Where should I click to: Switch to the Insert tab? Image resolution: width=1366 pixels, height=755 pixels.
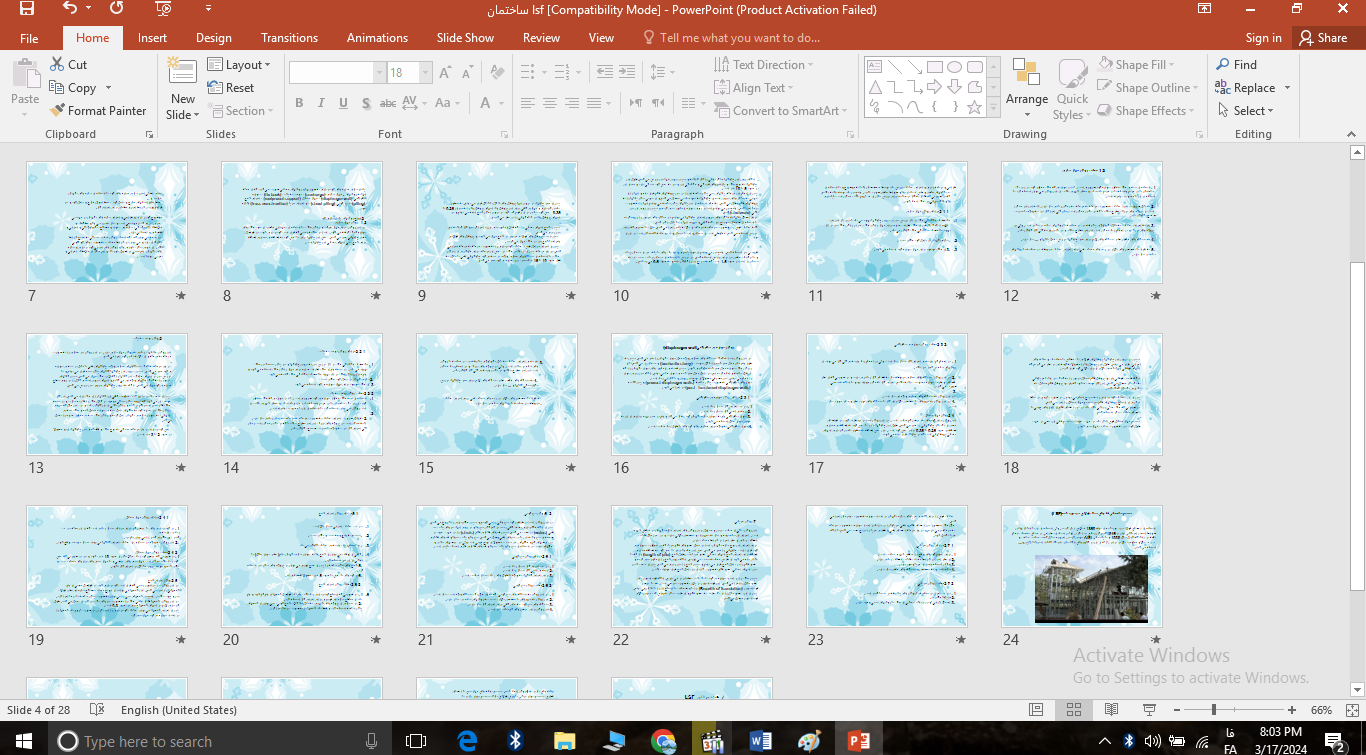152,38
